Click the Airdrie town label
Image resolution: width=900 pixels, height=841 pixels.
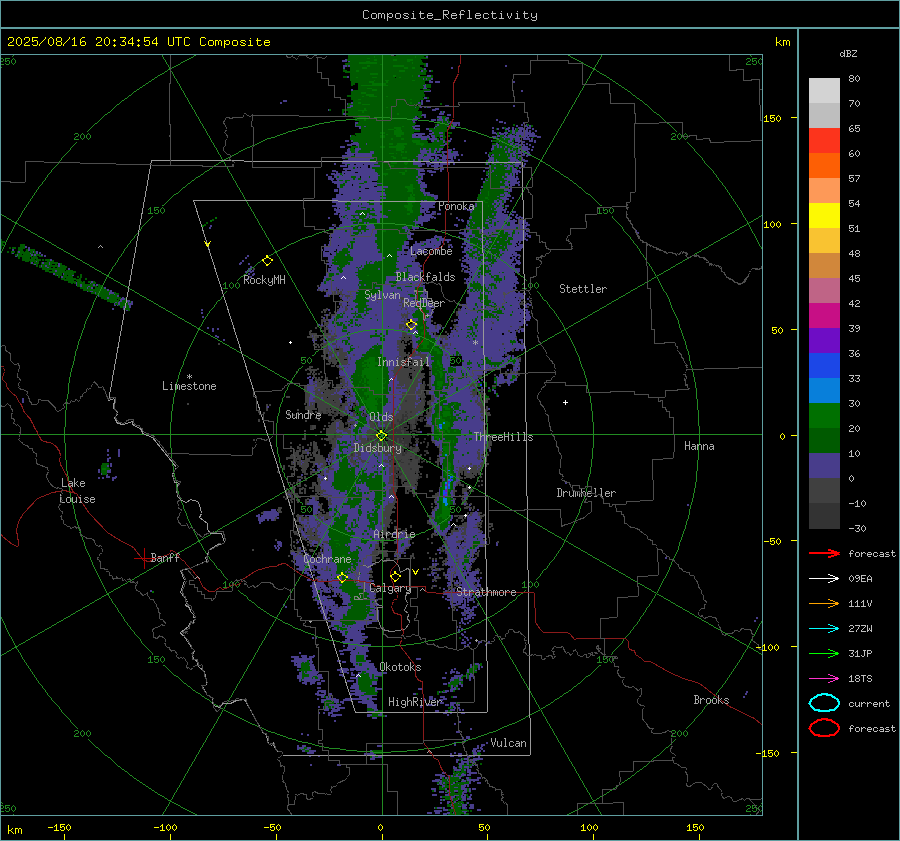pyautogui.click(x=394, y=534)
